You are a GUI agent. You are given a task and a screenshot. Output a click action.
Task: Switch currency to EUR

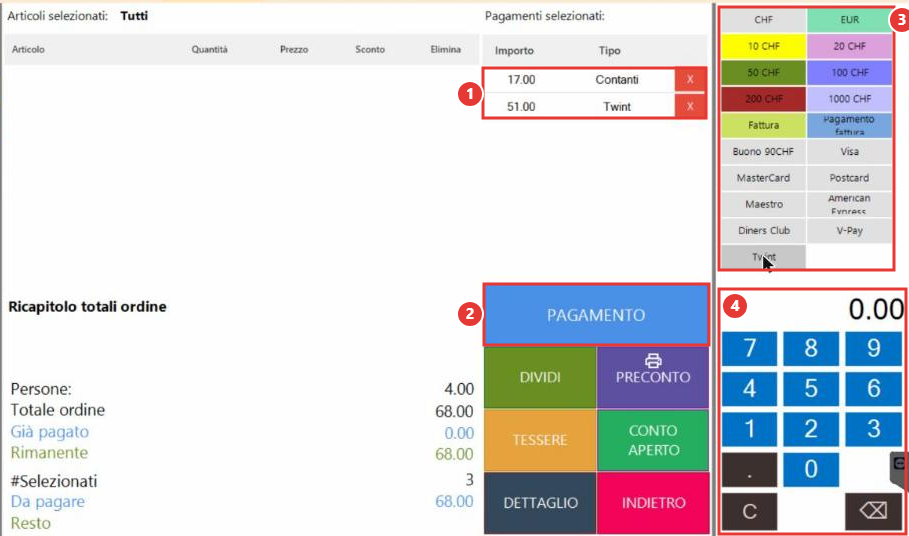[x=849, y=20]
